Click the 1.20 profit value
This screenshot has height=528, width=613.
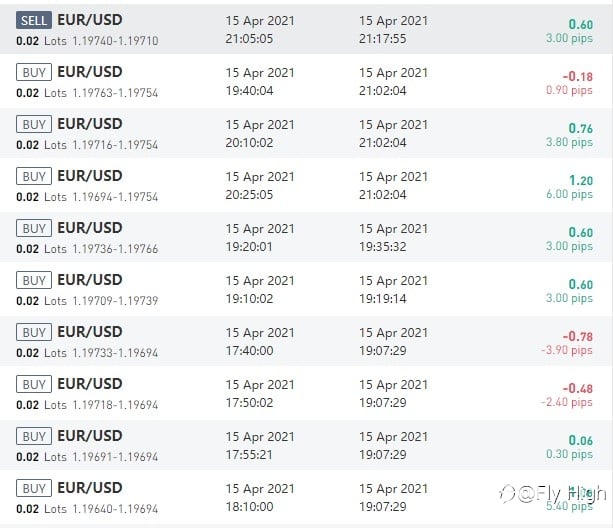(x=581, y=181)
